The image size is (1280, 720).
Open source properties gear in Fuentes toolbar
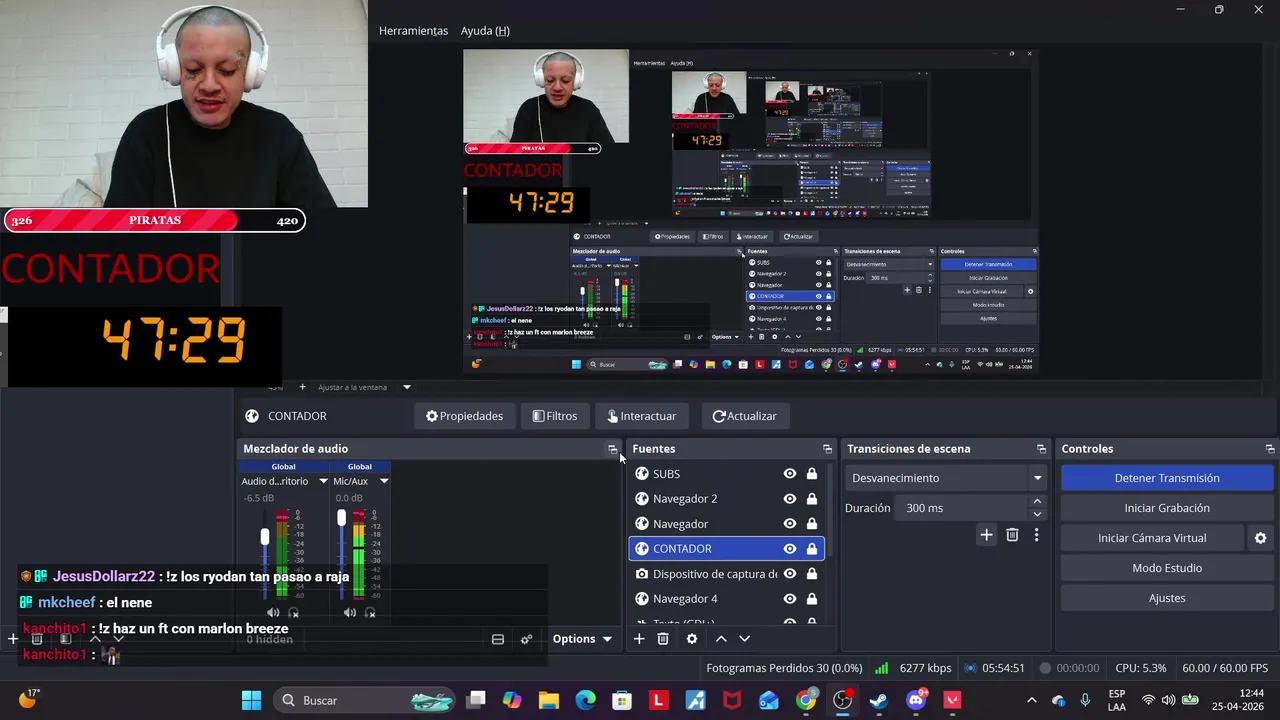point(691,639)
